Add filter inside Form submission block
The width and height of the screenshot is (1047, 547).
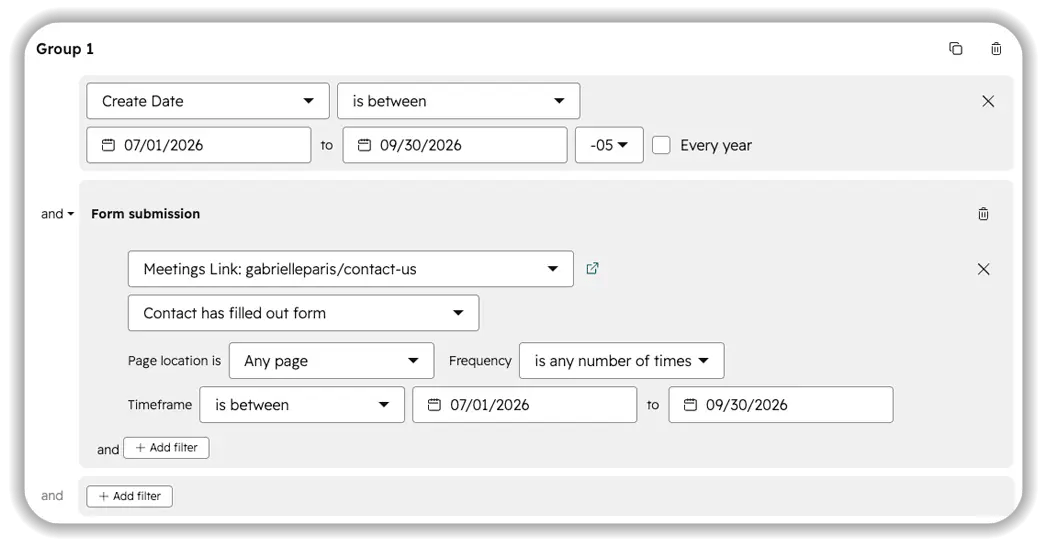click(166, 447)
